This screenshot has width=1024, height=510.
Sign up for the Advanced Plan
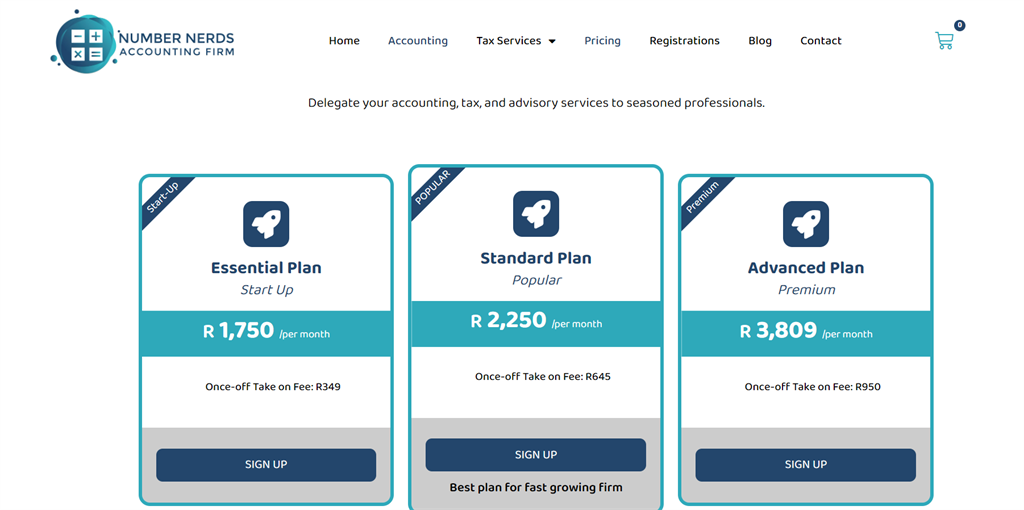(805, 465)
